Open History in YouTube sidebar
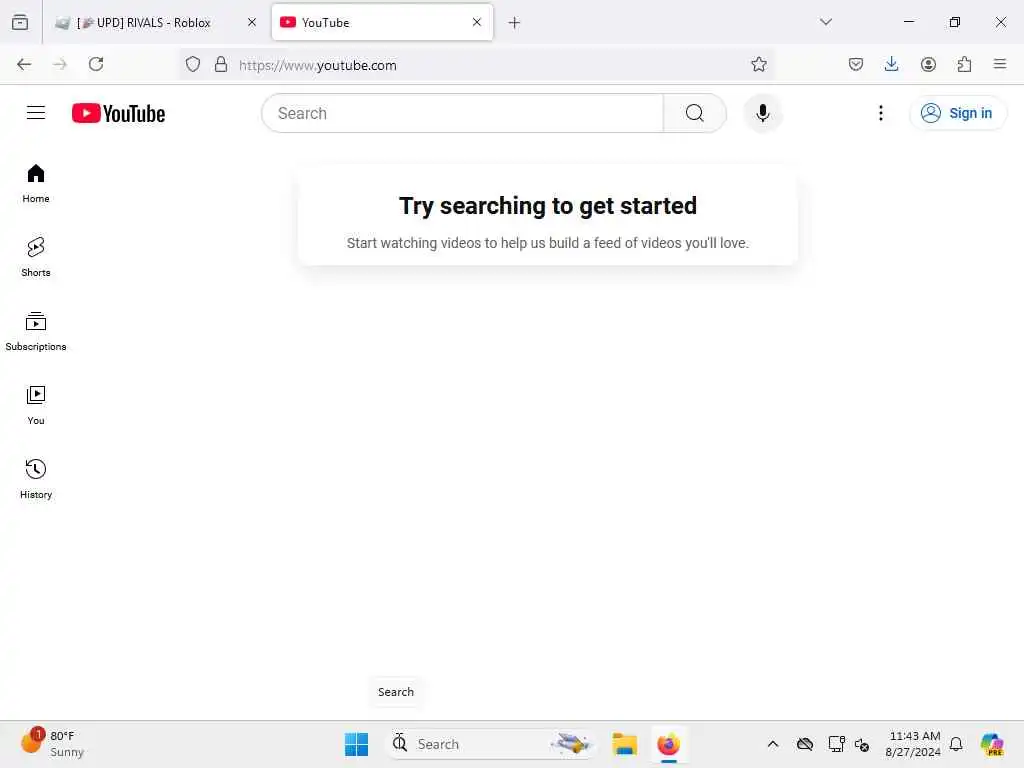 [x=36, y=479]
